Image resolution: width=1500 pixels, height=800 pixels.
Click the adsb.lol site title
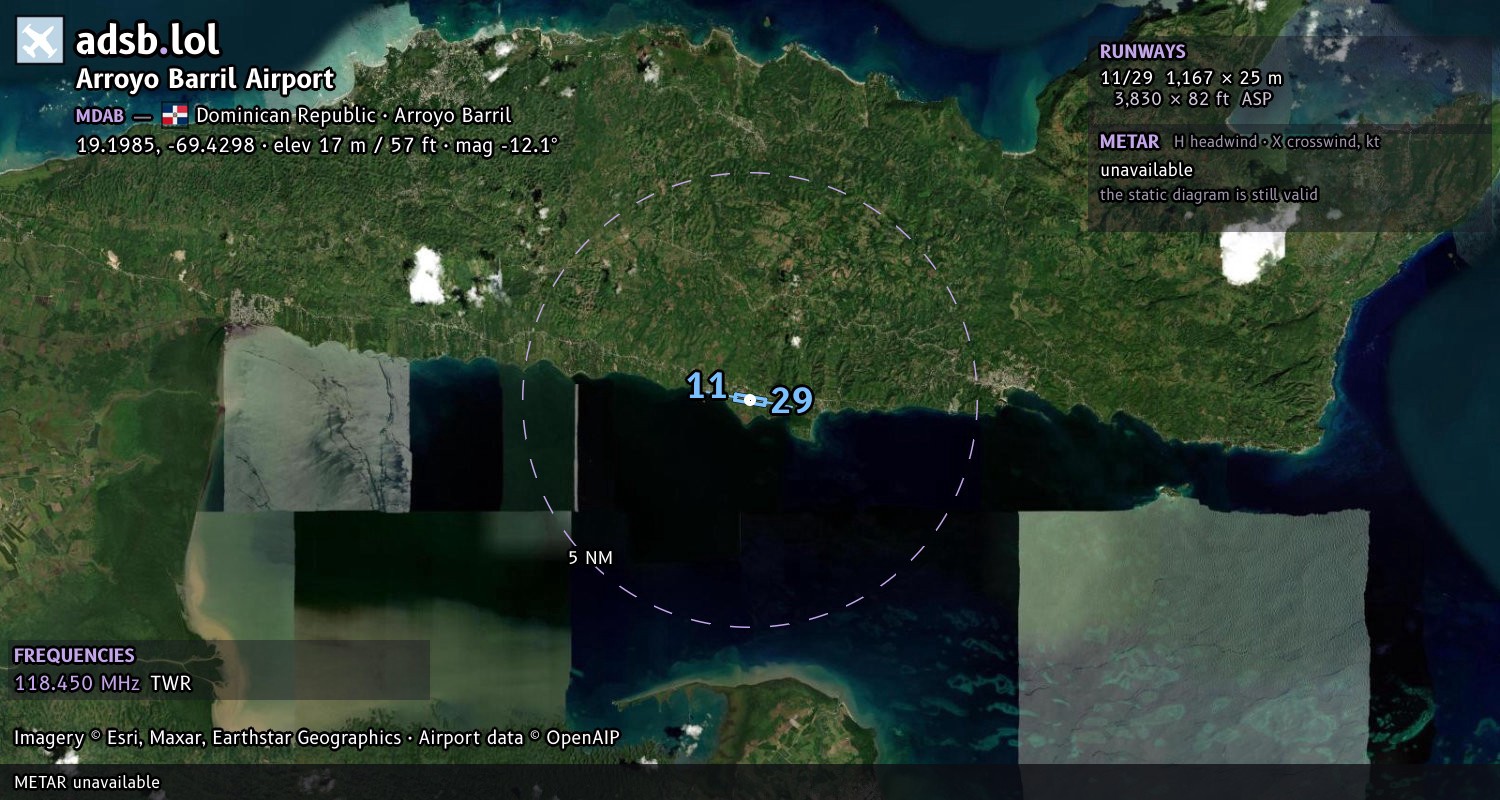[148, 40]
